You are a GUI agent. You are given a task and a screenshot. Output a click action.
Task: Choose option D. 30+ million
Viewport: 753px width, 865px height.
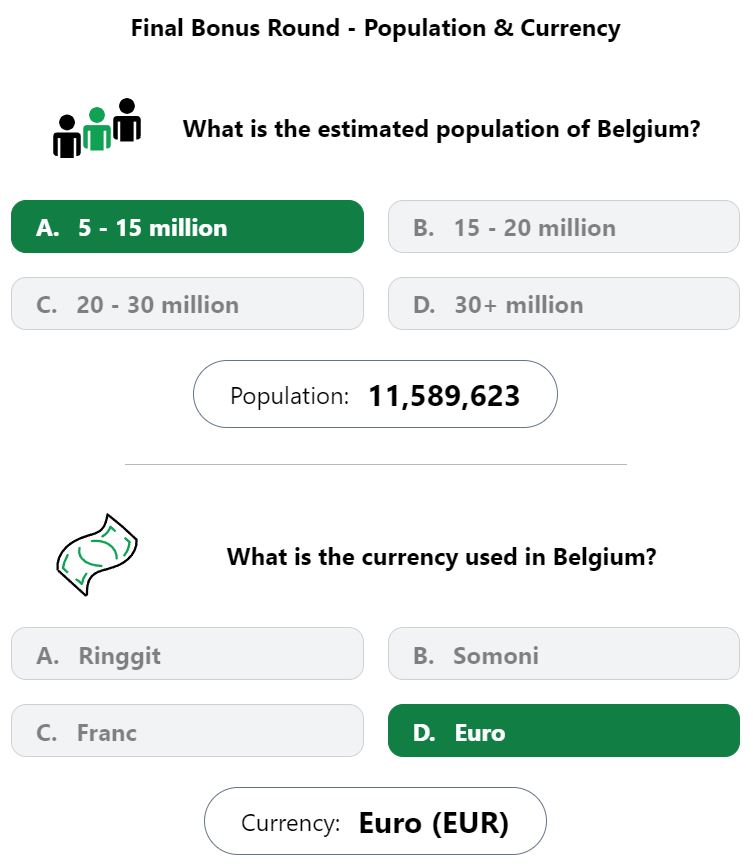[564, 304]
